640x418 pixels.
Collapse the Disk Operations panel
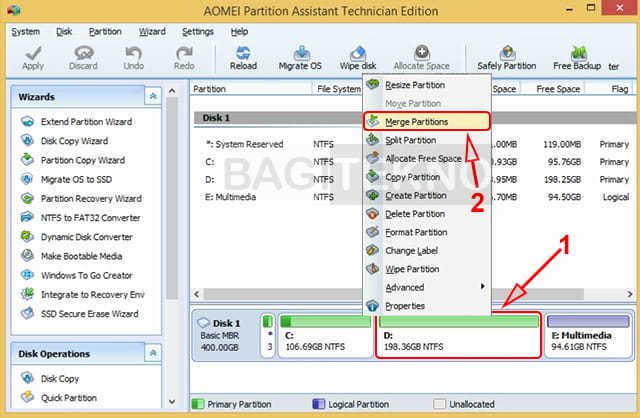153,353
